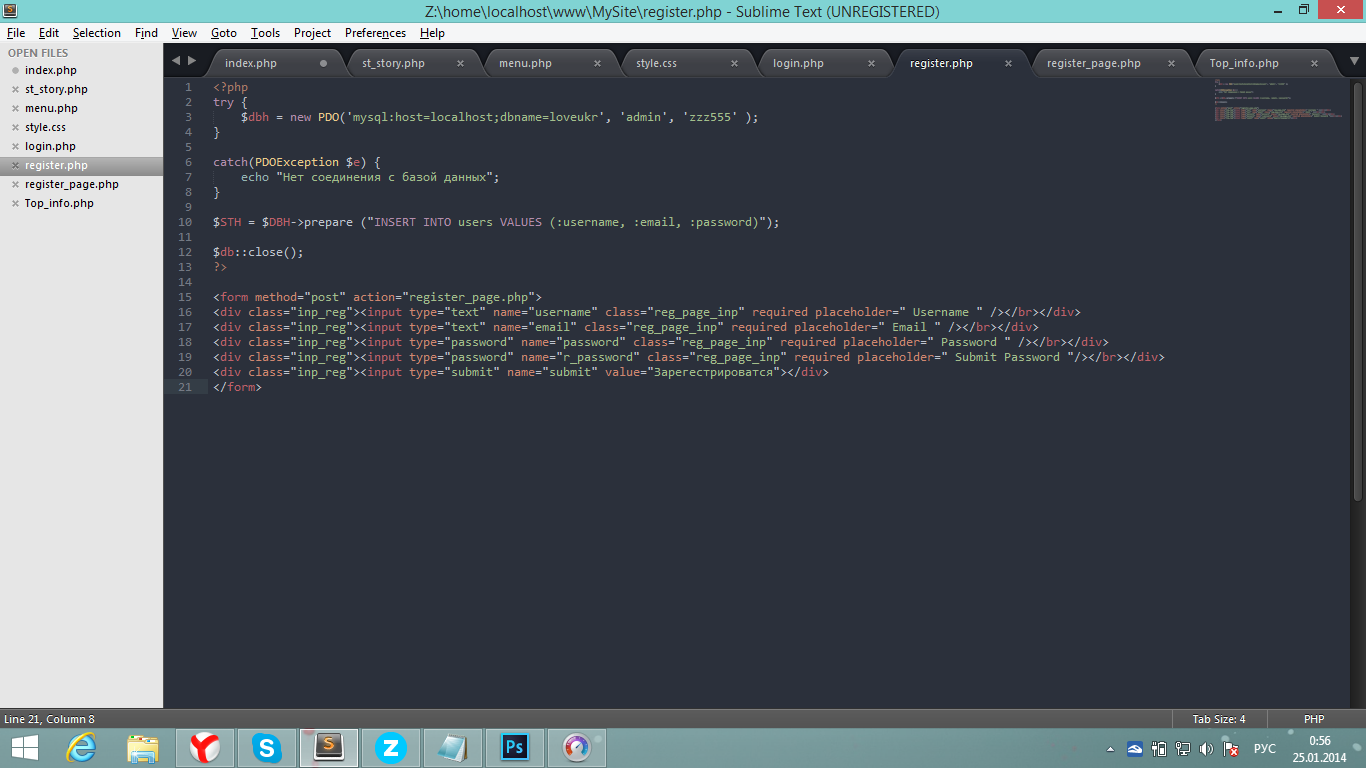Viewport: 1366px width, 768px height.
Task: Click the code minimap preview
Action: [1277, 100]
